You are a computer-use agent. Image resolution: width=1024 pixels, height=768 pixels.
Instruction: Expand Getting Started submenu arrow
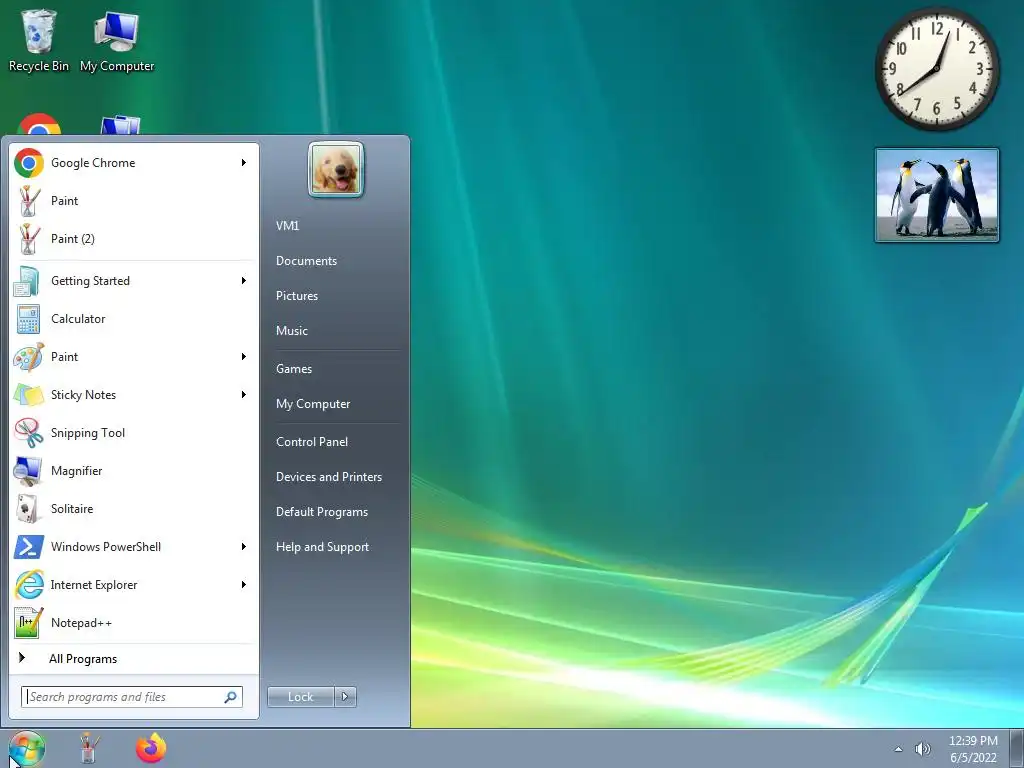(244, 281)
